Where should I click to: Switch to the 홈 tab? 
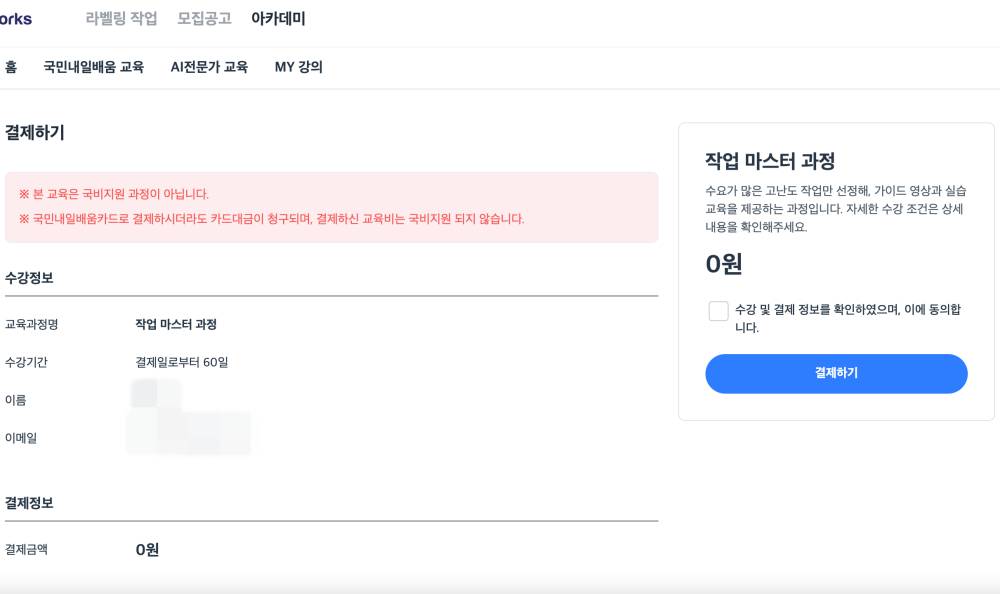[10, 67]
